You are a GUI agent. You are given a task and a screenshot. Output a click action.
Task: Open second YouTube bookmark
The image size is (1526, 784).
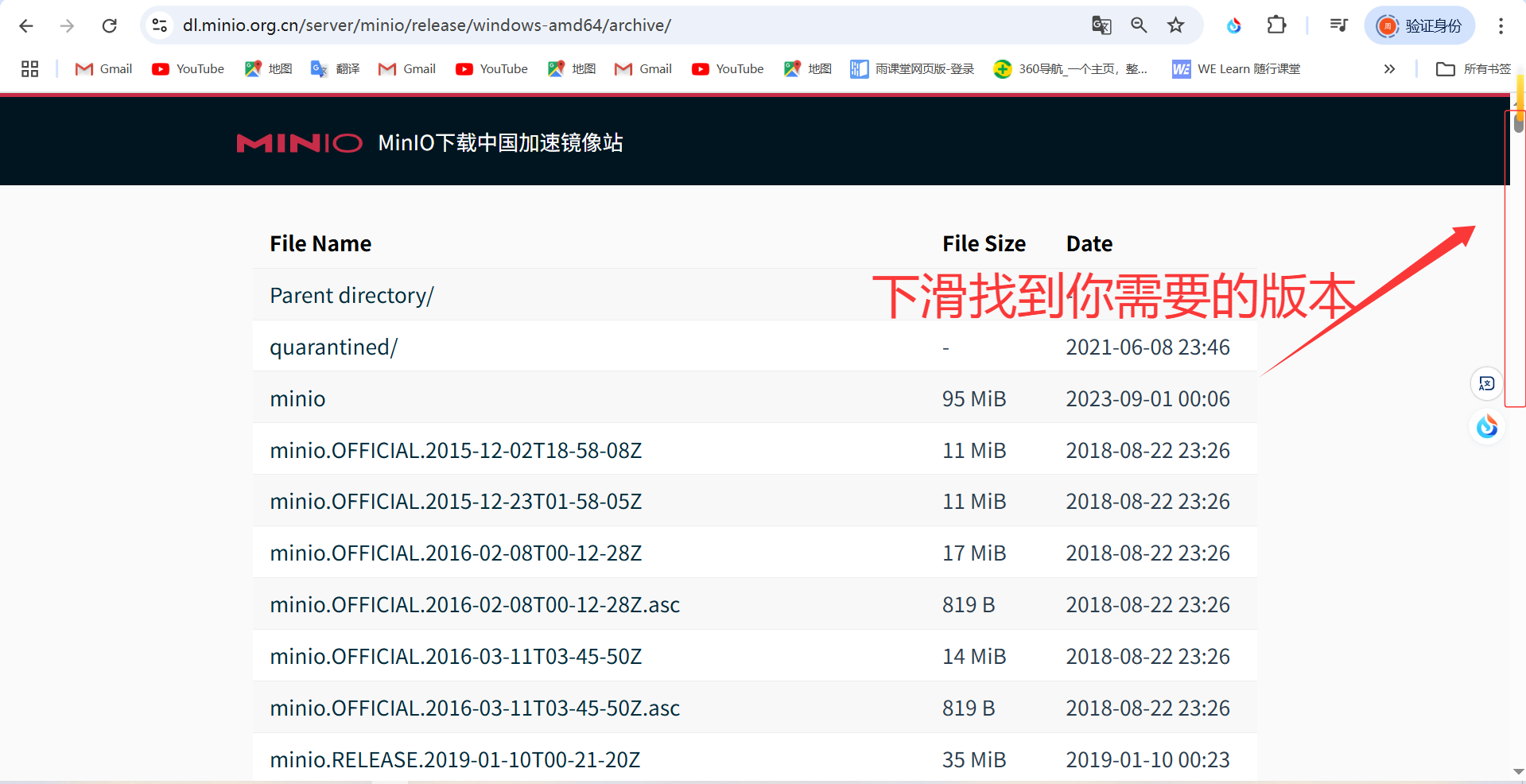(x=491, y=69)
